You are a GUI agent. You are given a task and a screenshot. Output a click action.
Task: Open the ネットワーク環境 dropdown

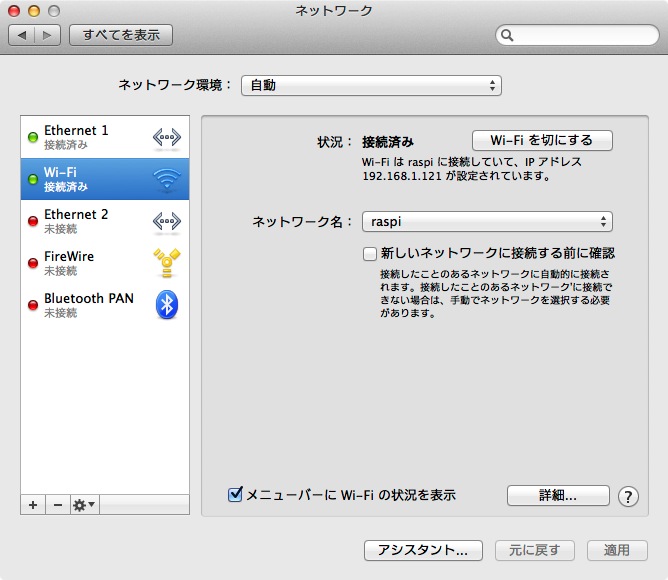[371, 85]
